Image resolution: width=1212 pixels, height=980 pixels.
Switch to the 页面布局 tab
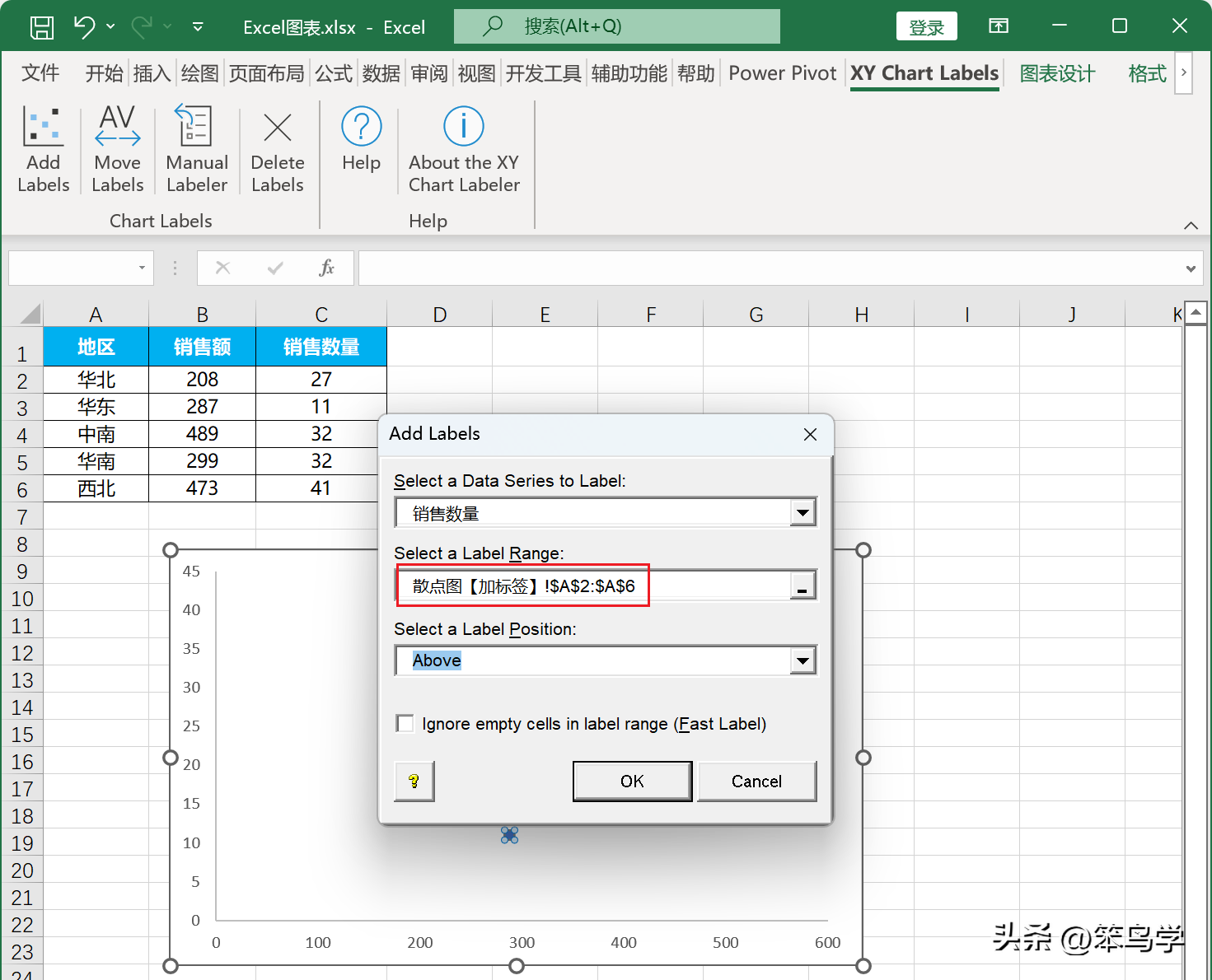click(x=266, y=73)
